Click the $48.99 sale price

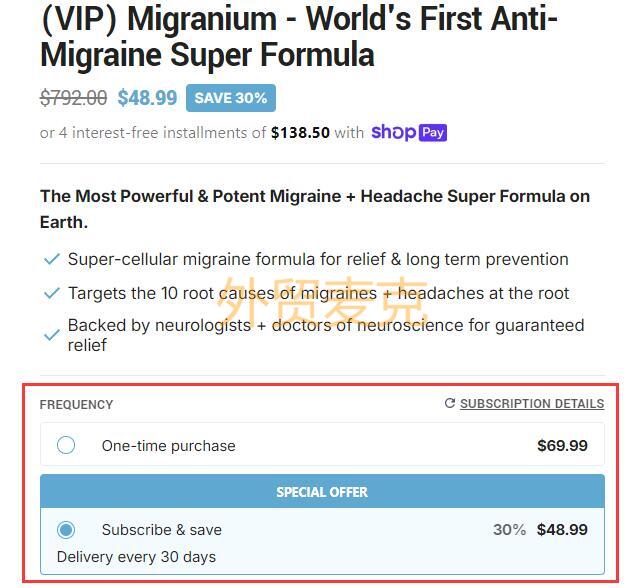click(x=147, y=98)
